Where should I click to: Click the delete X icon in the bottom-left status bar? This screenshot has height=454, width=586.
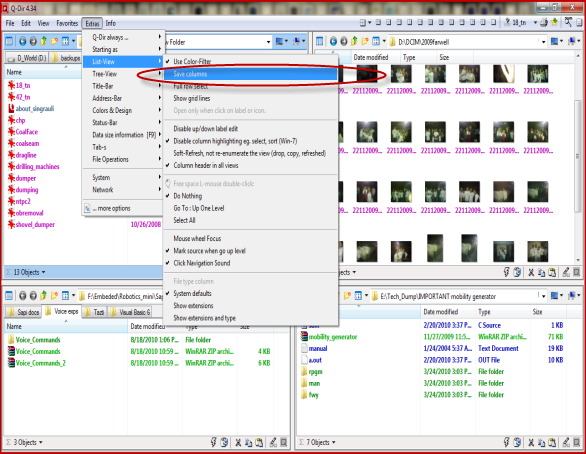(x=238, y=443)
